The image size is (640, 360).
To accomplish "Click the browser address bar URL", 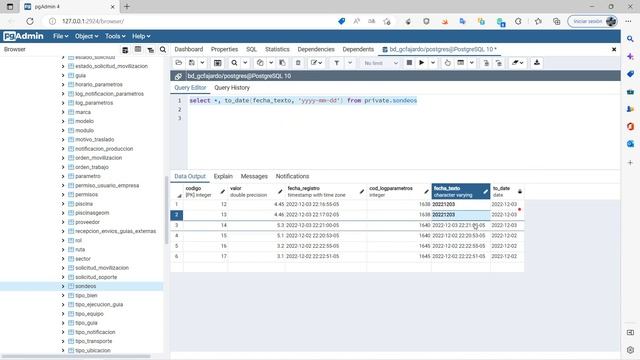I will pyautogui.click(x=93, y=21).
